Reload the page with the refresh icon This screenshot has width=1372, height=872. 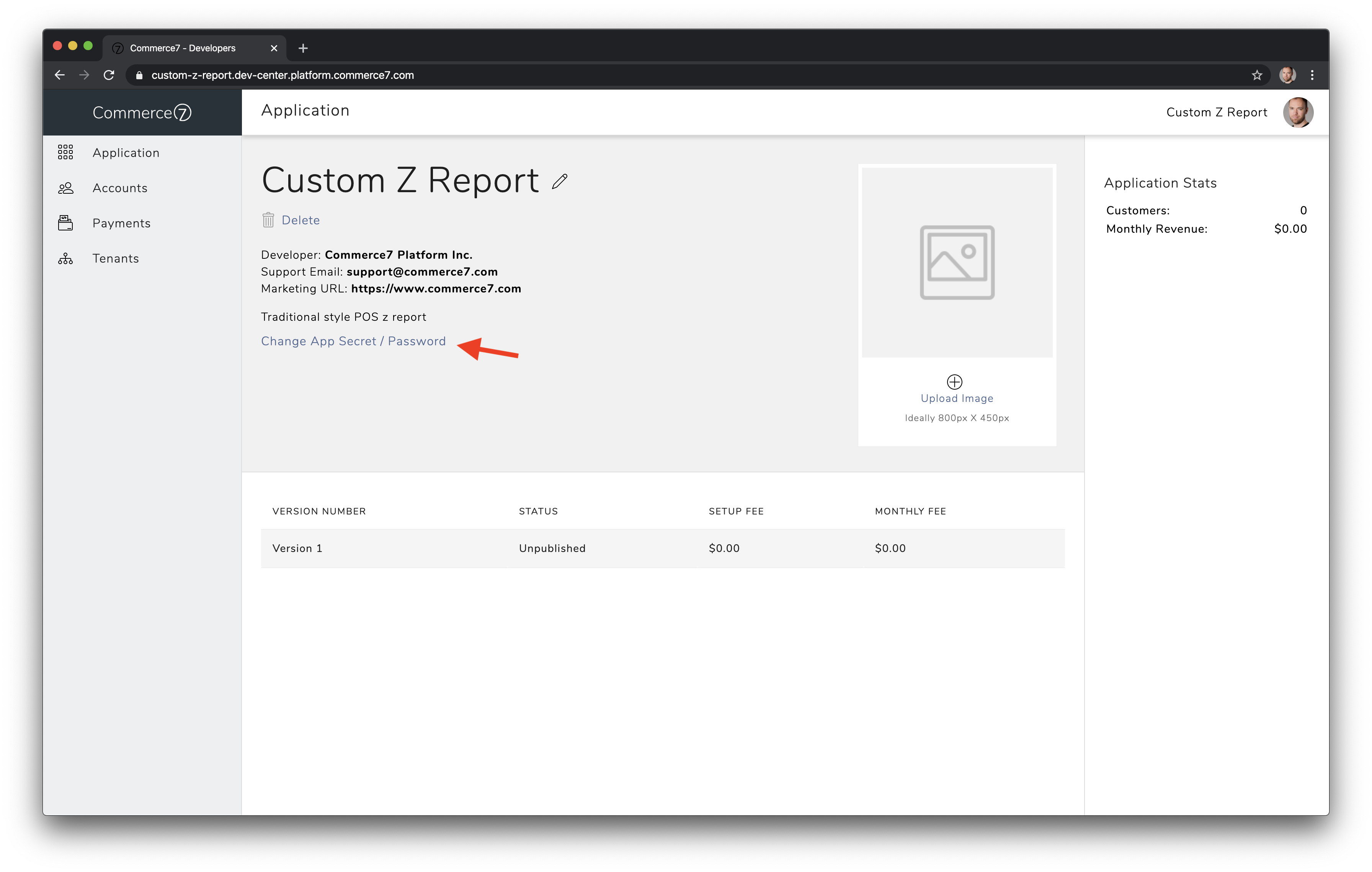[109, 75]
